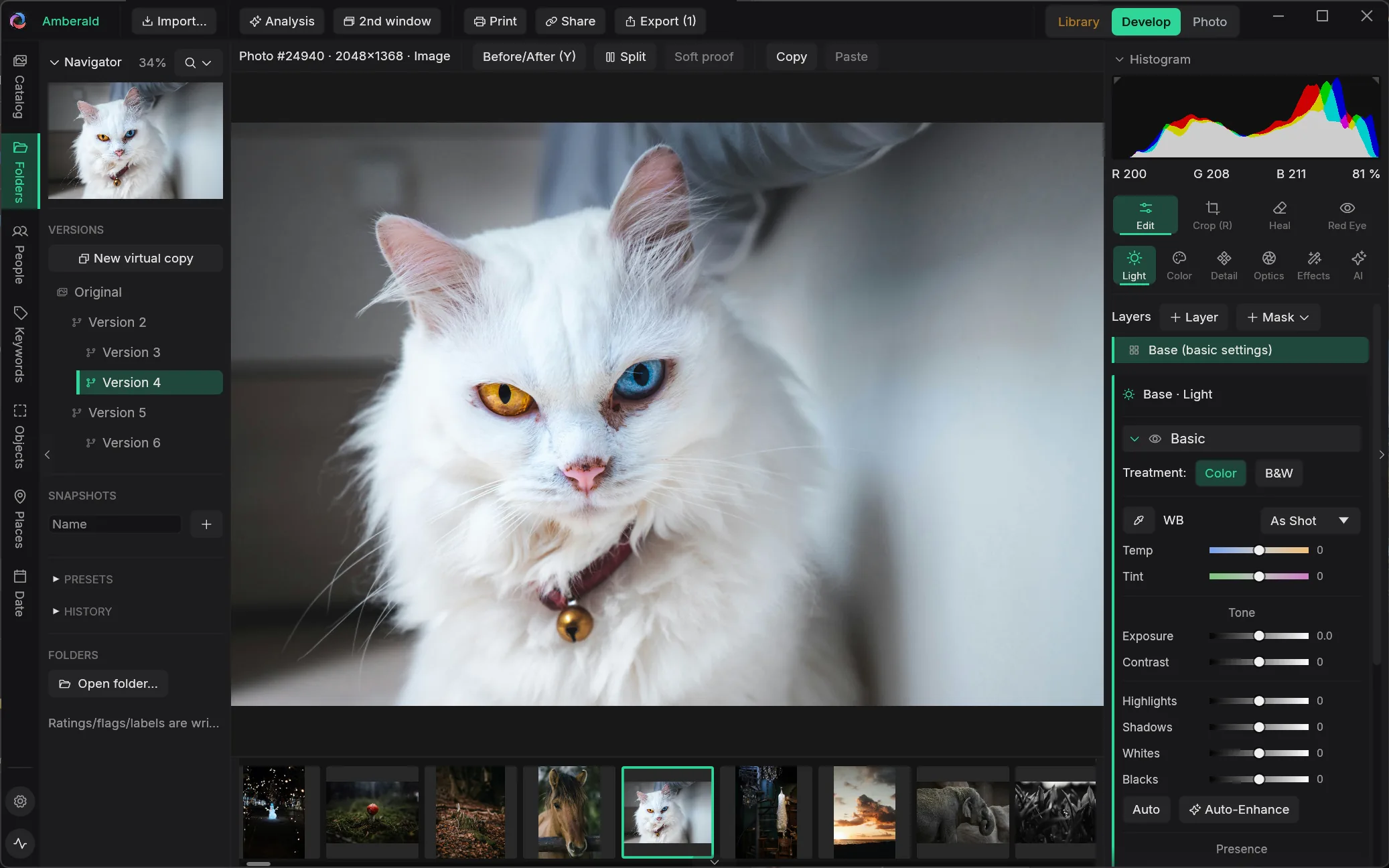Adjust the Exposure slider
The image size is (1389, 868).
tap(1259, 636)
